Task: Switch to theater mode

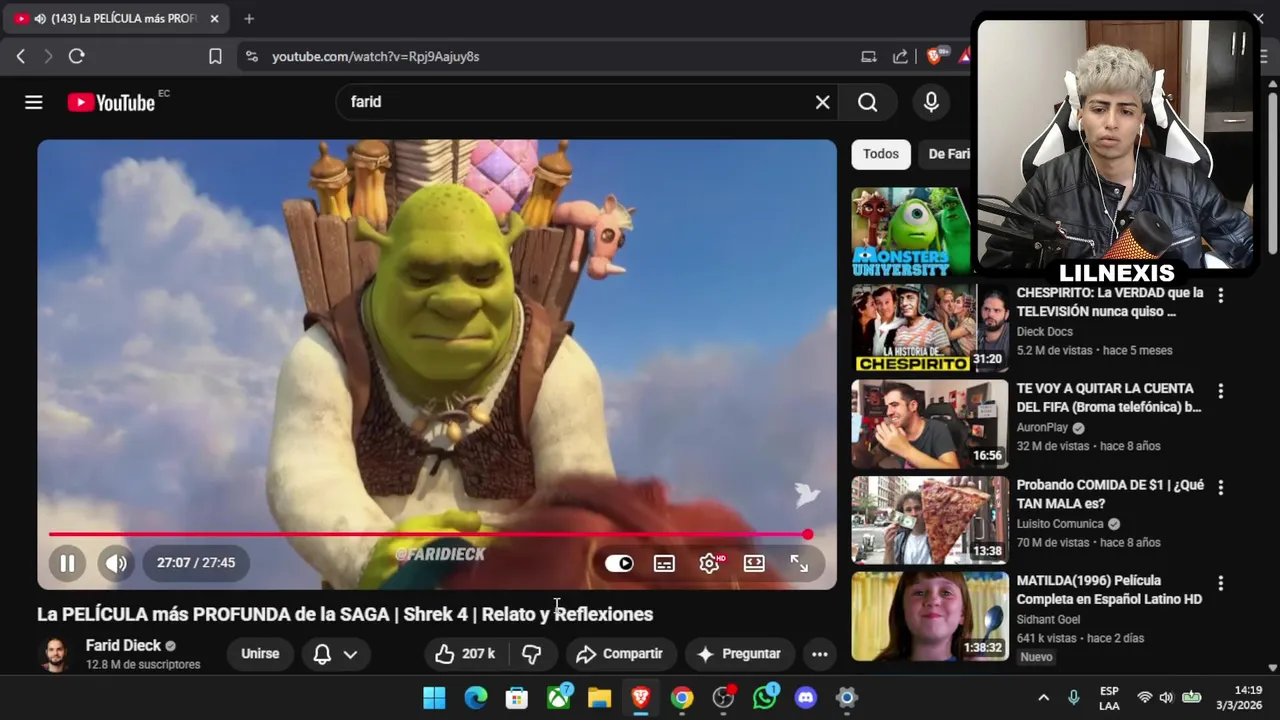Action: pos(754,563)
